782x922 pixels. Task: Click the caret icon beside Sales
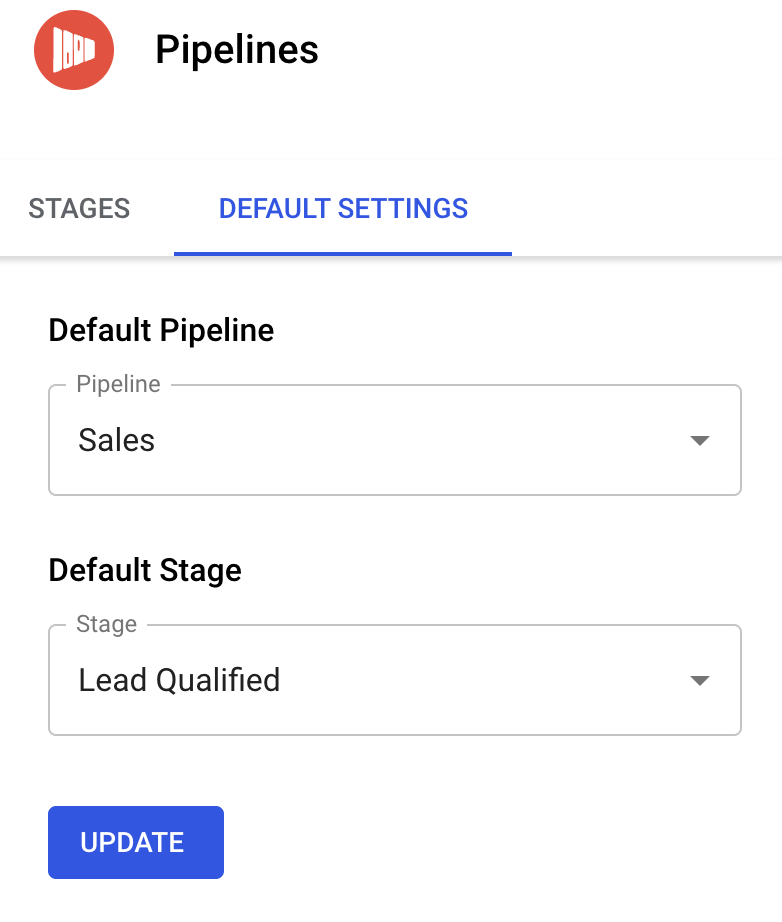699,441
